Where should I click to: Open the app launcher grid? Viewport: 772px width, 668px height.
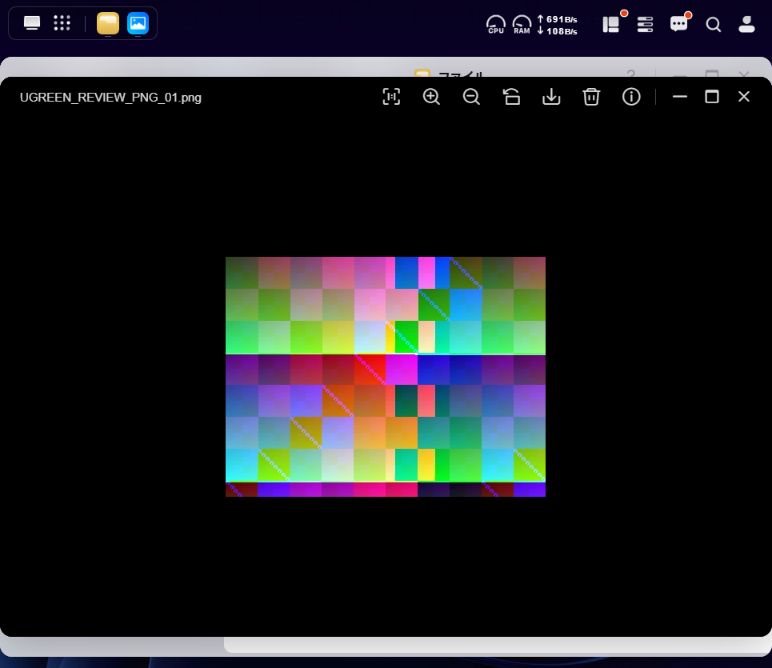tap(62, 23)
